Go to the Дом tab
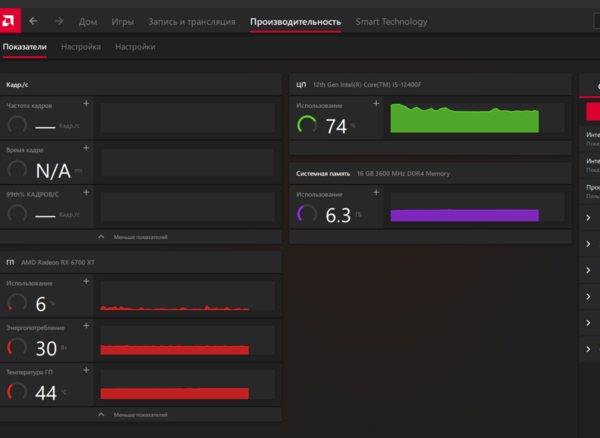600x438 pixels. (x=88, y=21)
